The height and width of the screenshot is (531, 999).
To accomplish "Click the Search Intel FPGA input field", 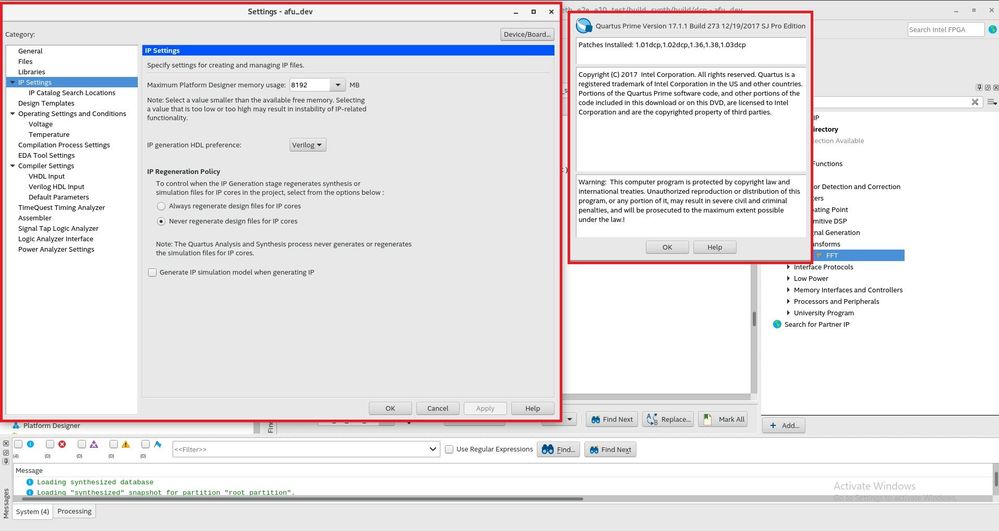I will (945, 29).
